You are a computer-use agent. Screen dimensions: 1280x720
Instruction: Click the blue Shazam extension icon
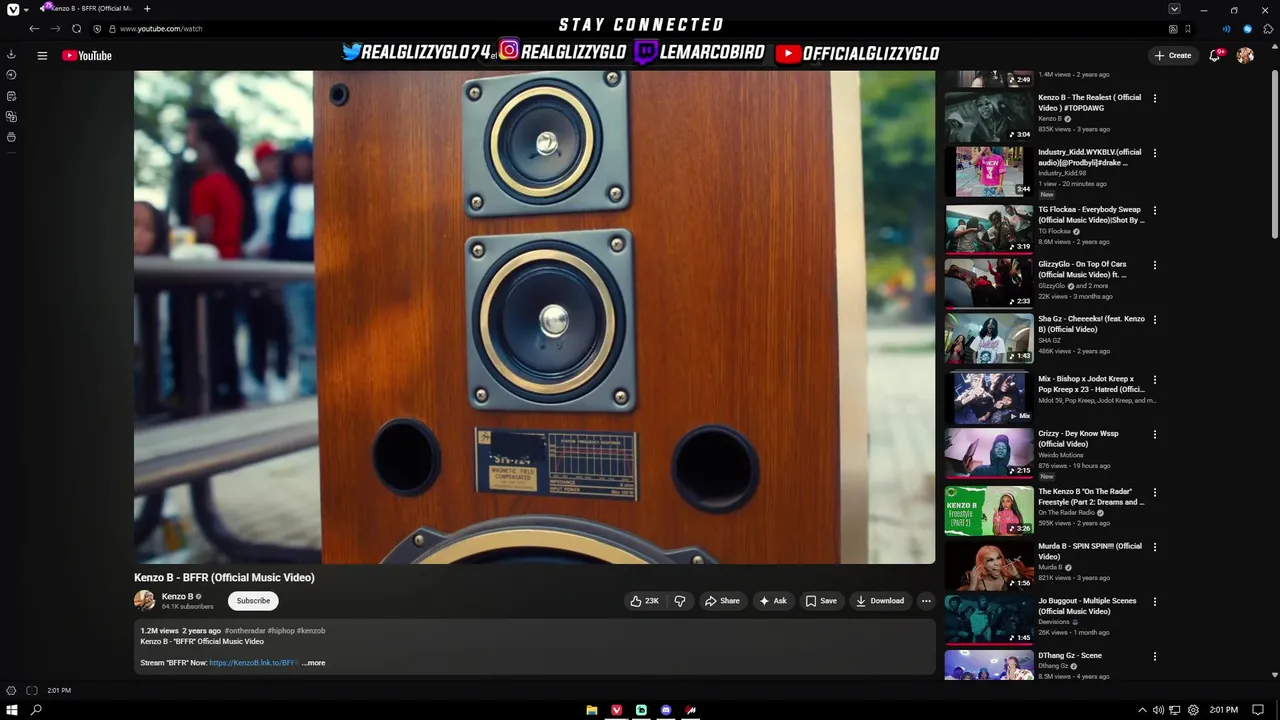click(x=1247, y=29)
